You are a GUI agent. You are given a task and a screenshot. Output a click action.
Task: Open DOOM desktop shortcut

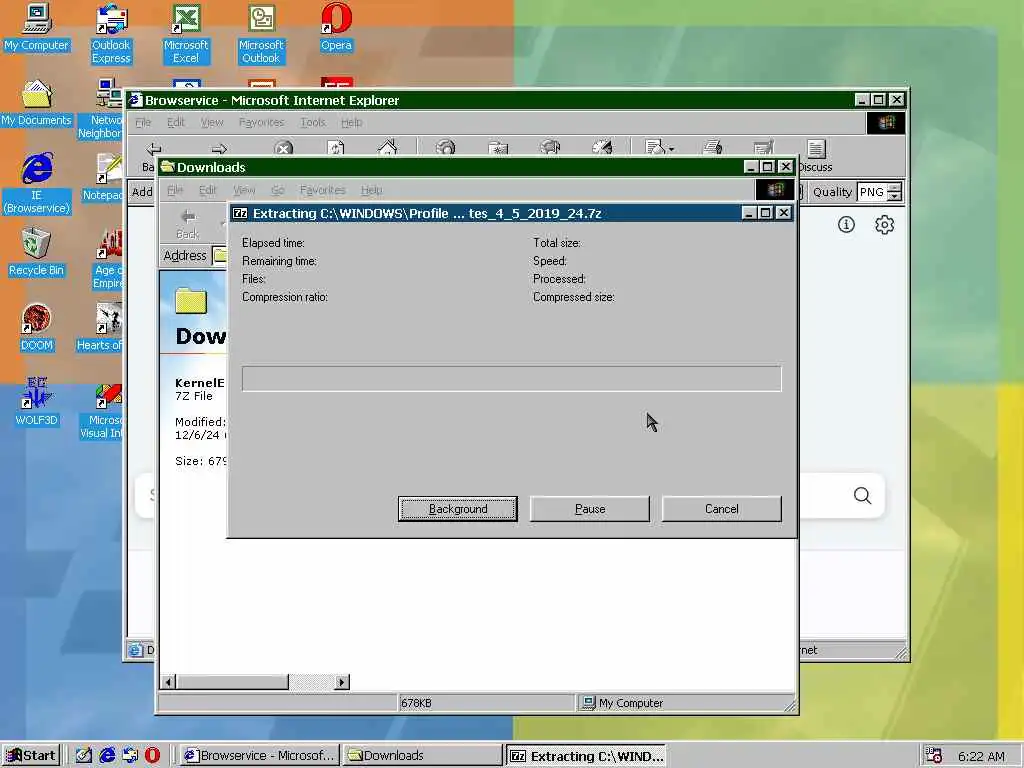click(37, 328)
